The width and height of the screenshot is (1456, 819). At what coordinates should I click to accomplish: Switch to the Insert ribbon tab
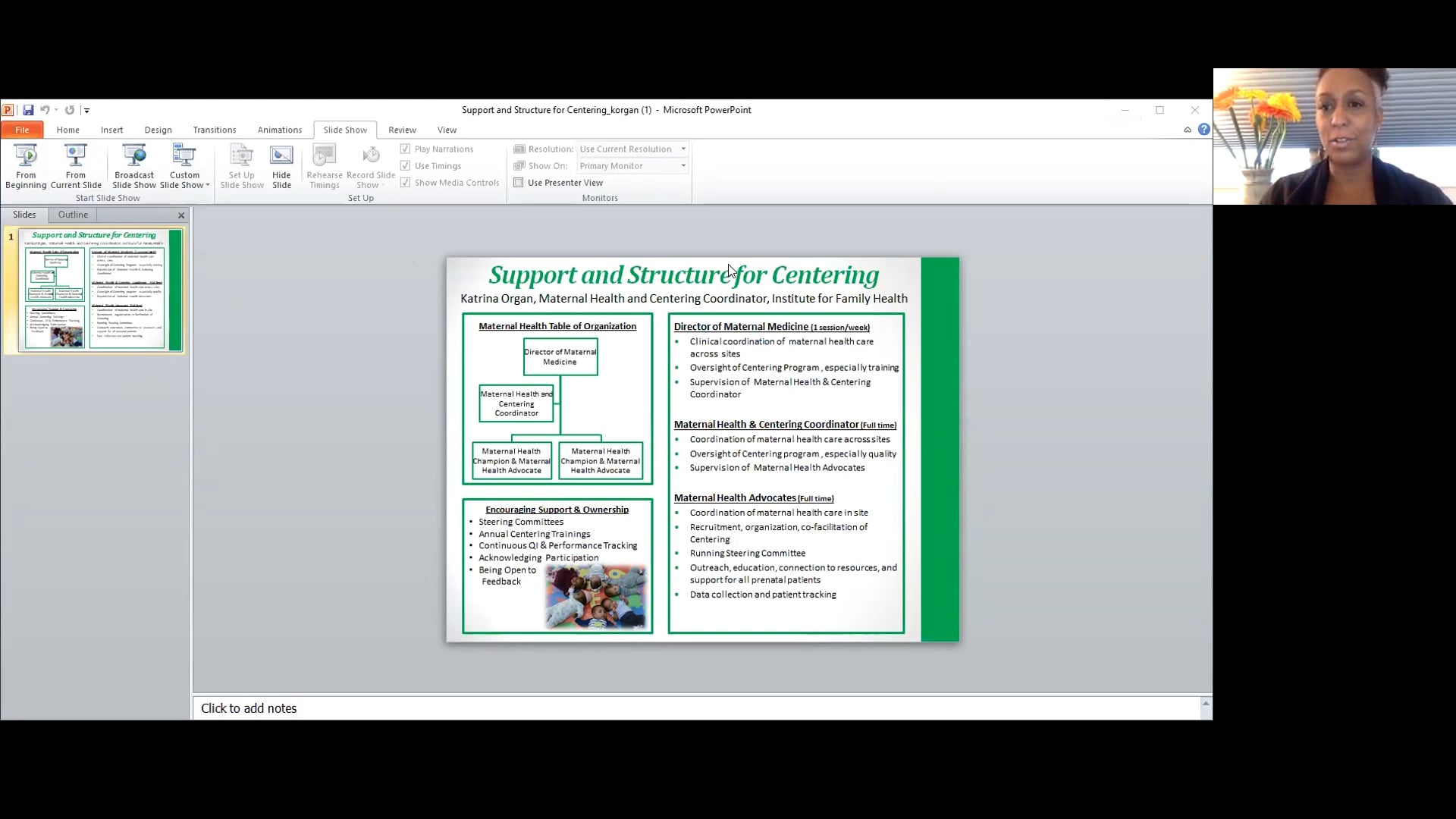coord(111,130)
